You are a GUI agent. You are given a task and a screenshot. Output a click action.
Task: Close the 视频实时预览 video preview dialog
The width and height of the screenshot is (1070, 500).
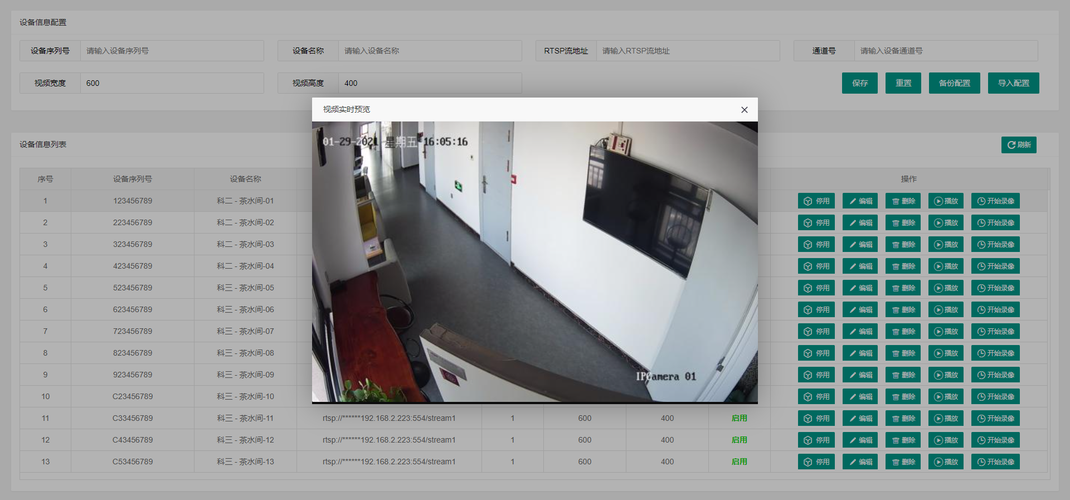(x=743, y=110)
